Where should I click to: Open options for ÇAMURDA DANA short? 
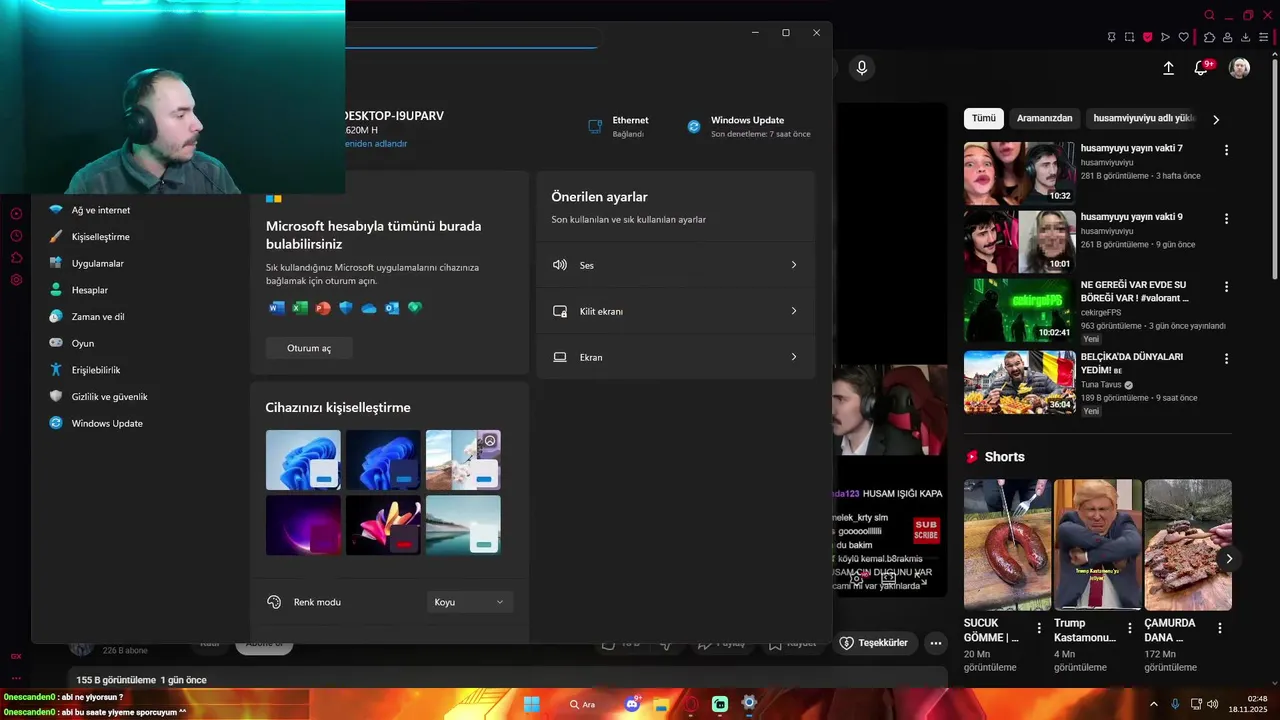click(x=1220, y=629)
